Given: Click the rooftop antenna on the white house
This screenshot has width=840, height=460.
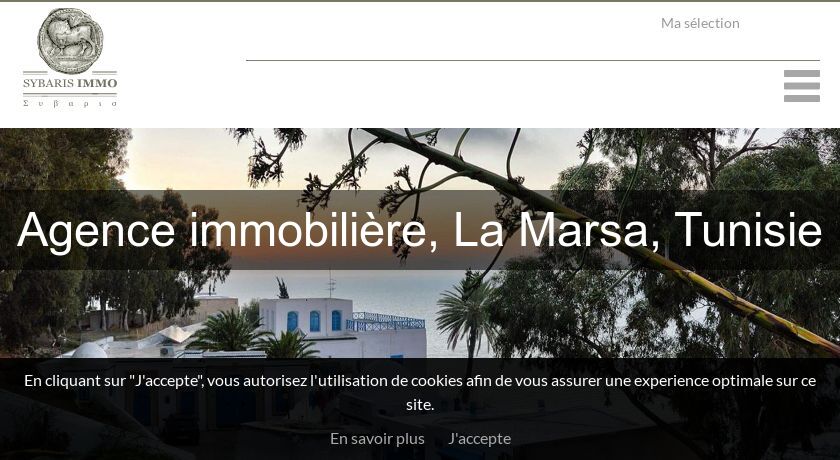Looking at the screenshot, I should pyautogui.click(x=332, y=284).
